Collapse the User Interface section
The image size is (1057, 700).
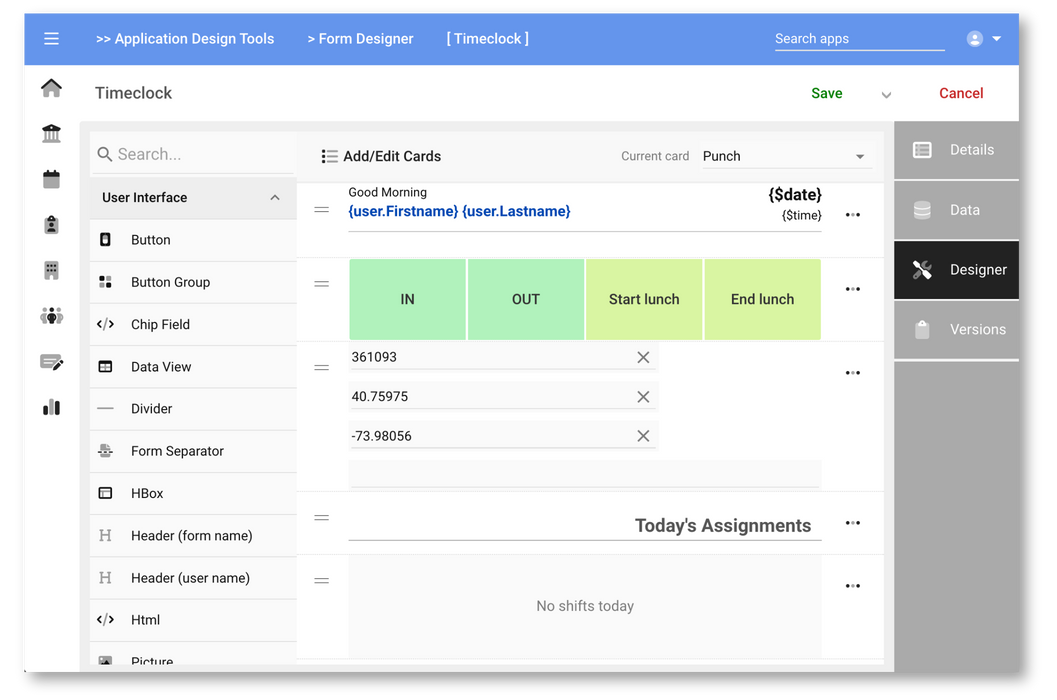[x=275, y=198]
